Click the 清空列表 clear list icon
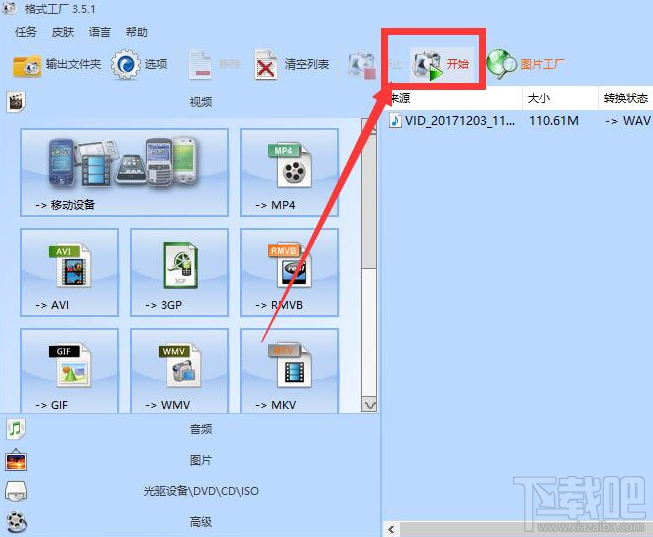 (x=266, y=65)
